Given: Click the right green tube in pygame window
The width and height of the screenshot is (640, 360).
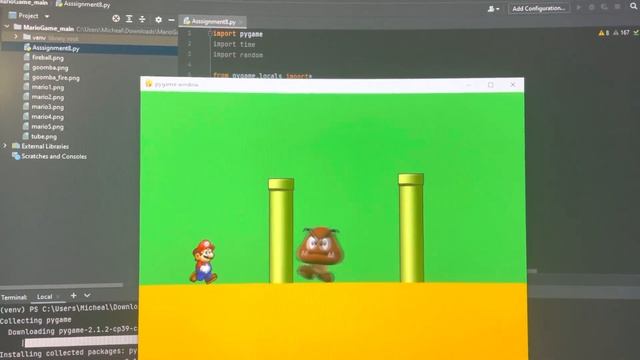Looking at the screenshot, I should pos(411,228).
